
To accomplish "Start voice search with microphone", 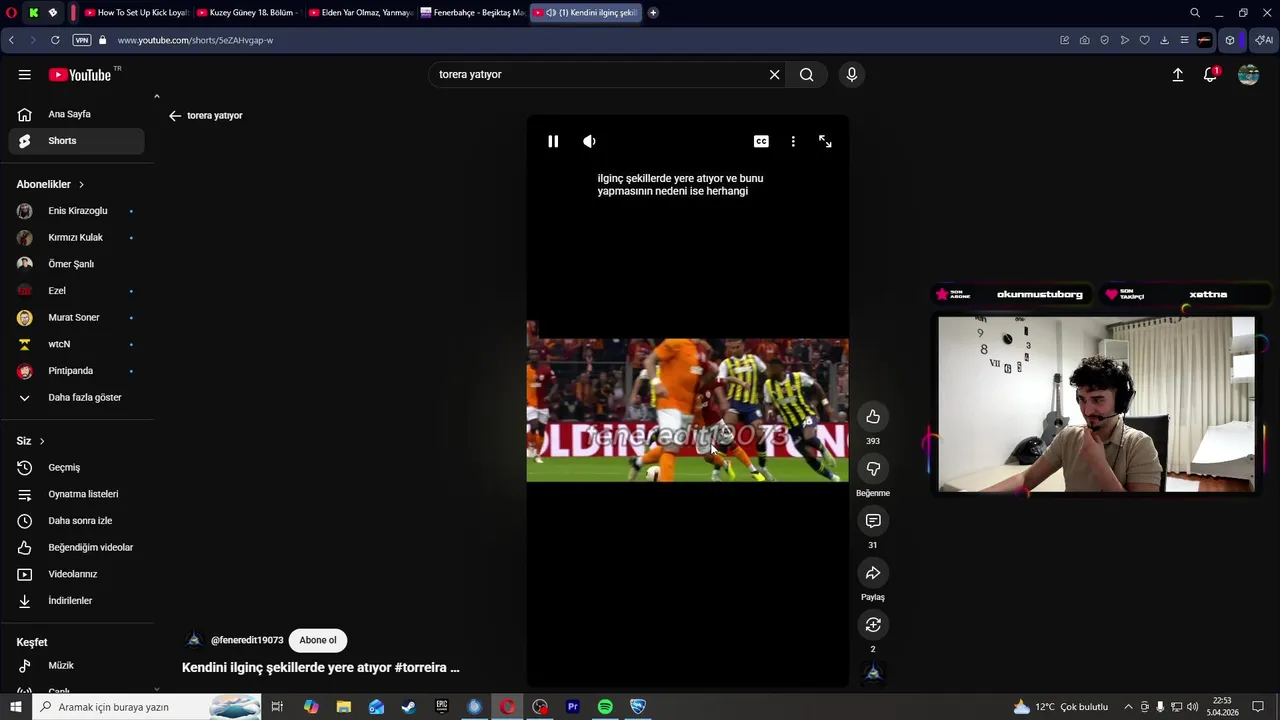I will 852,75.
